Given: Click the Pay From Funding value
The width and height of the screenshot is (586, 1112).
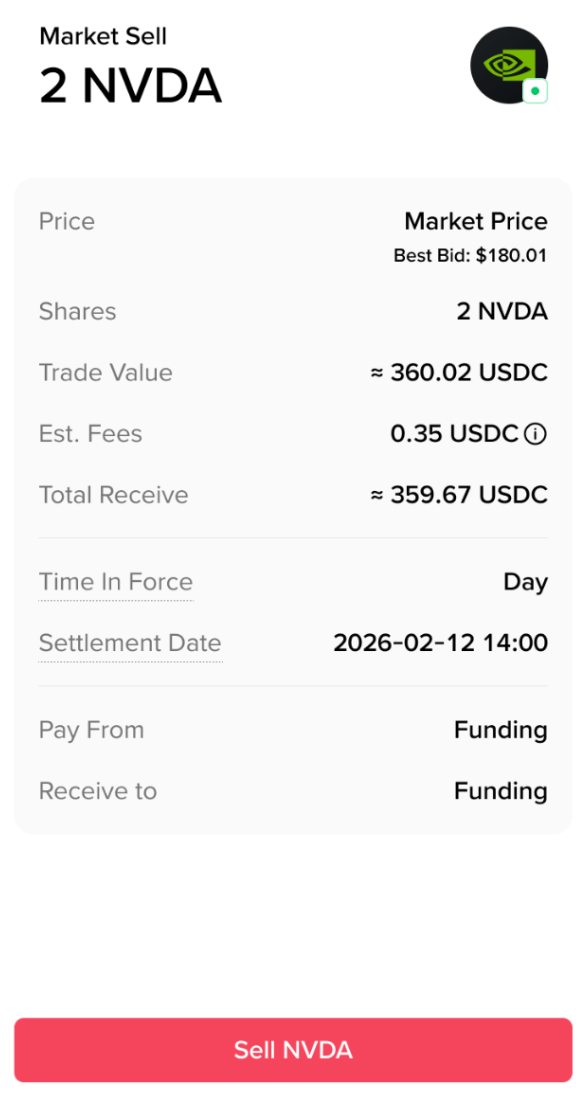Looking at the screenshot, I should 501,730.
